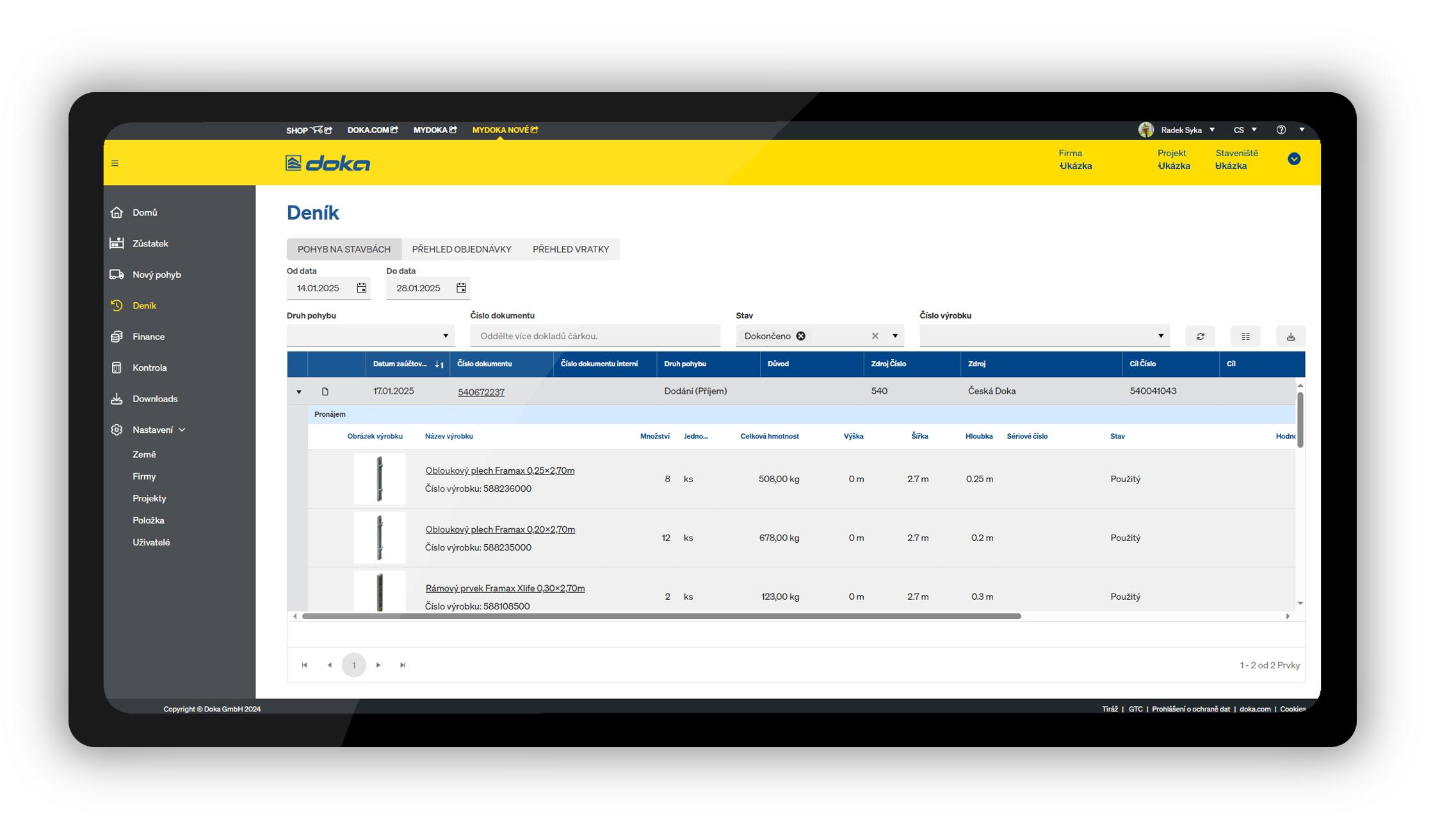The width and height of the screenshot is (1456, 840).
Task: Click the Doka logo
Action: [327, 163]
